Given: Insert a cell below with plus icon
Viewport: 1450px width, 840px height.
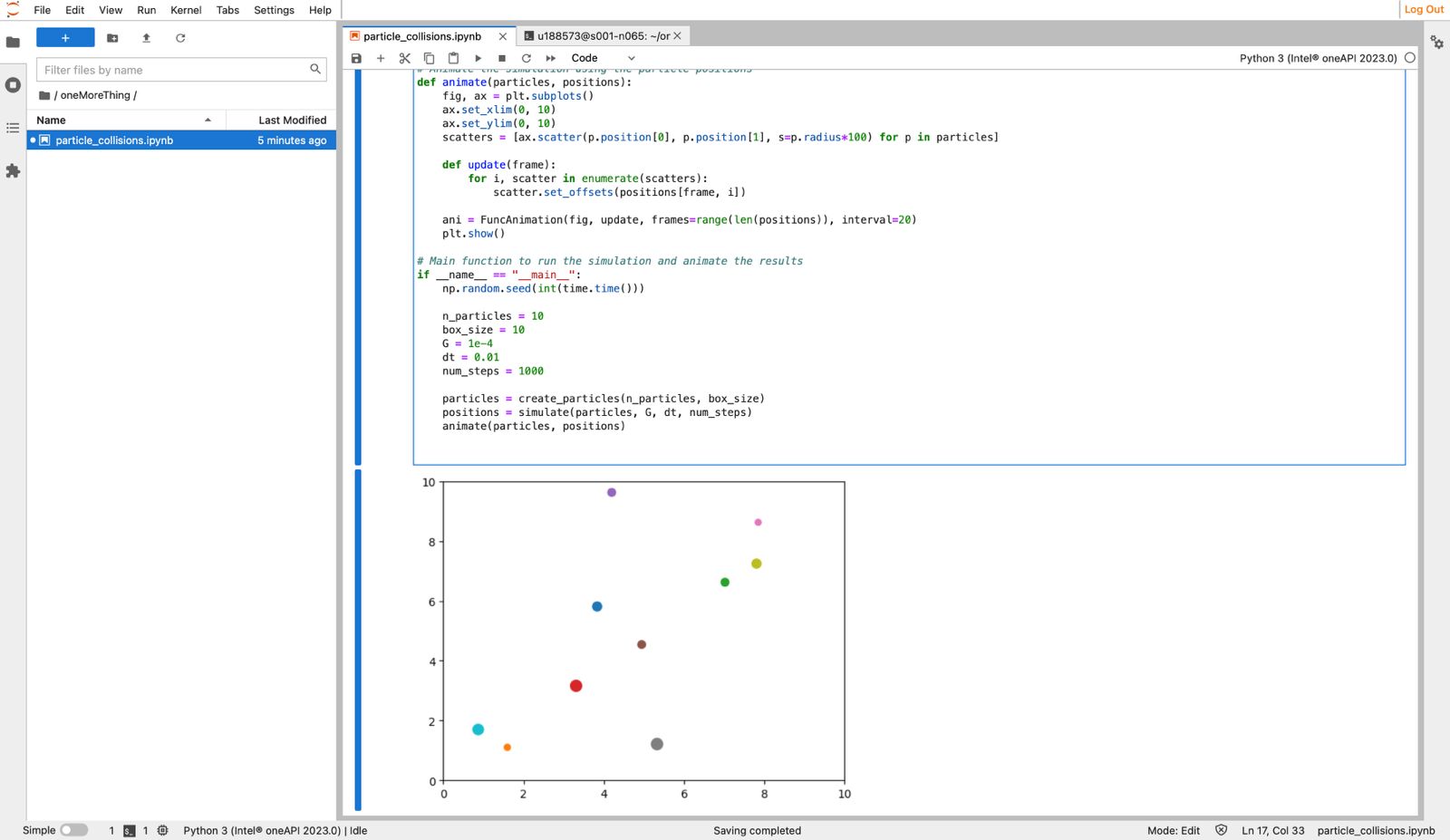Looking at the screenshot, I should 381,58.
